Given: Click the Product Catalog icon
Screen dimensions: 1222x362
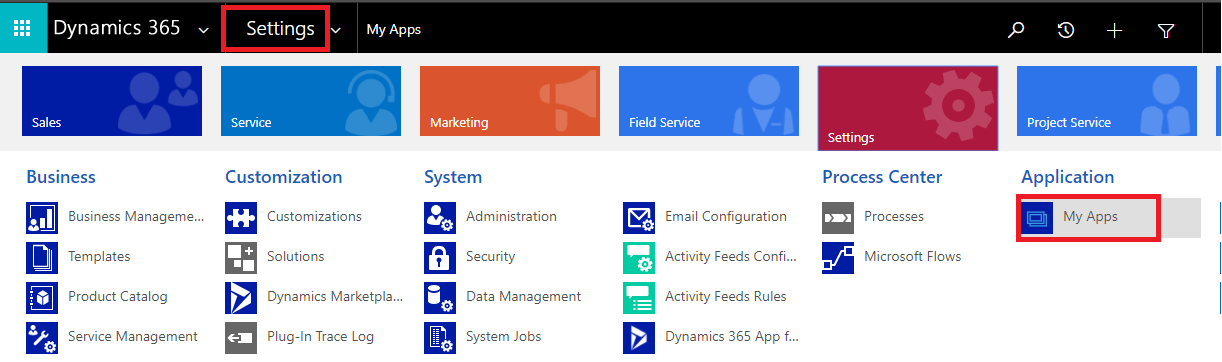Looking at the screenshot, I should coord(42,297).
